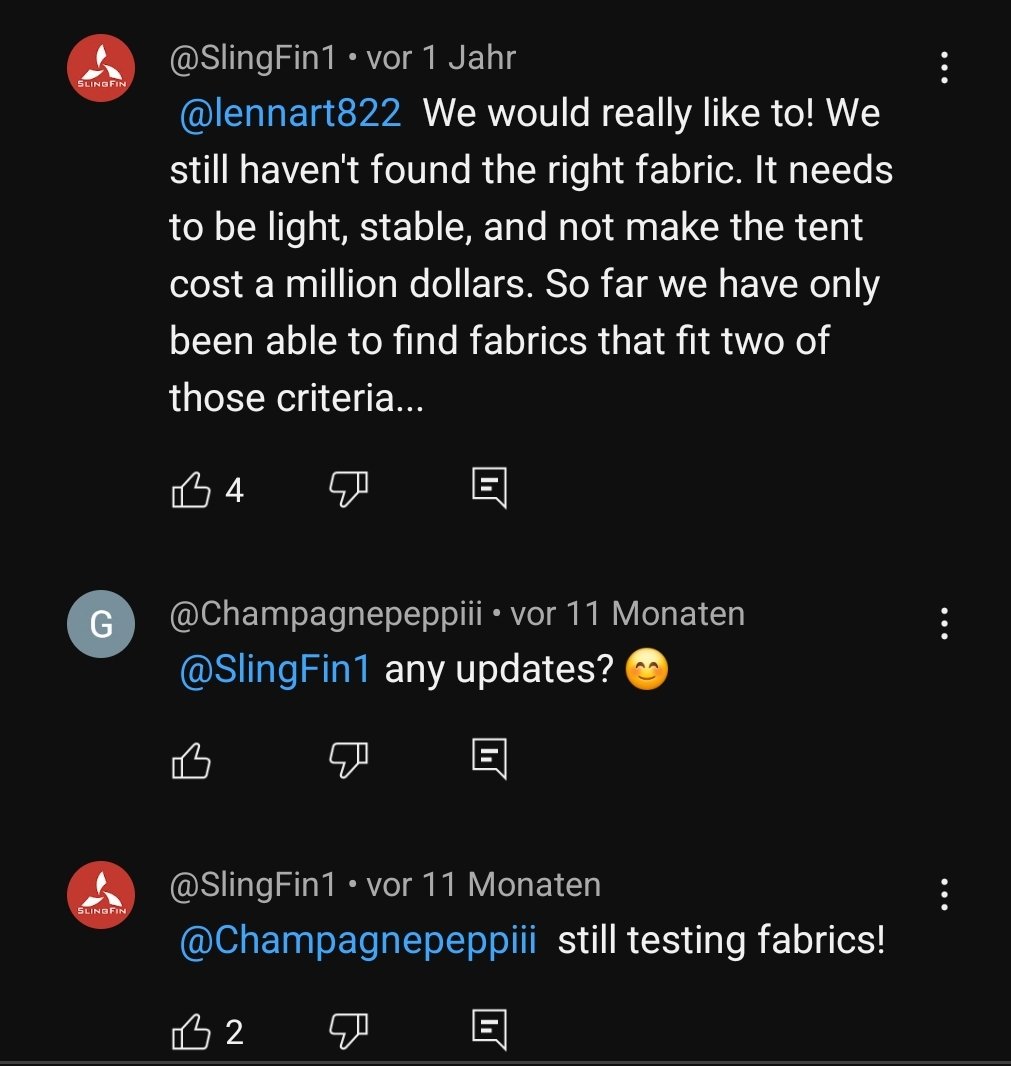Viewport: 1011px width, 1066px height.
Task: Like SlingFin1's comment about the right fabric
Action: point(192,490)
